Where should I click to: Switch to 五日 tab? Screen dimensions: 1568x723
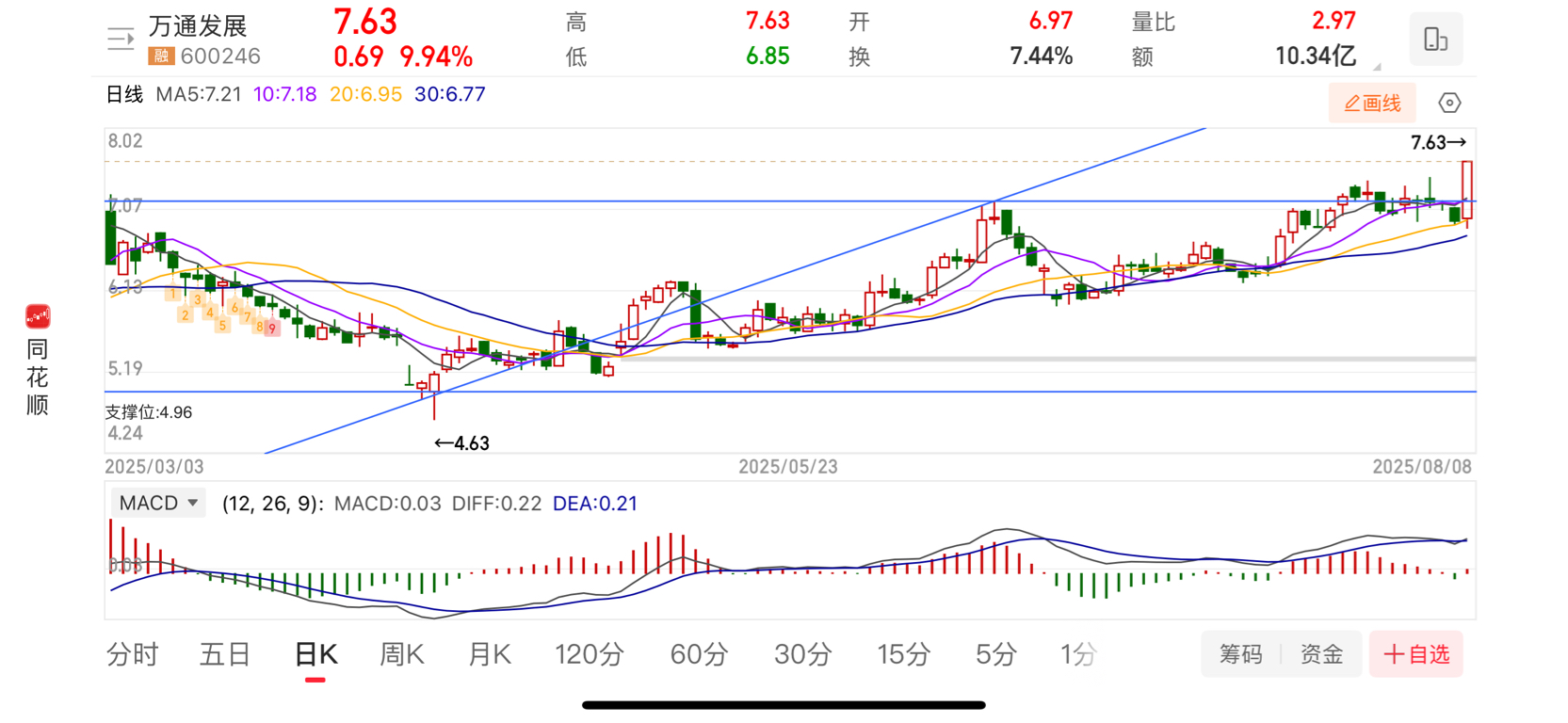pos(225,654)
